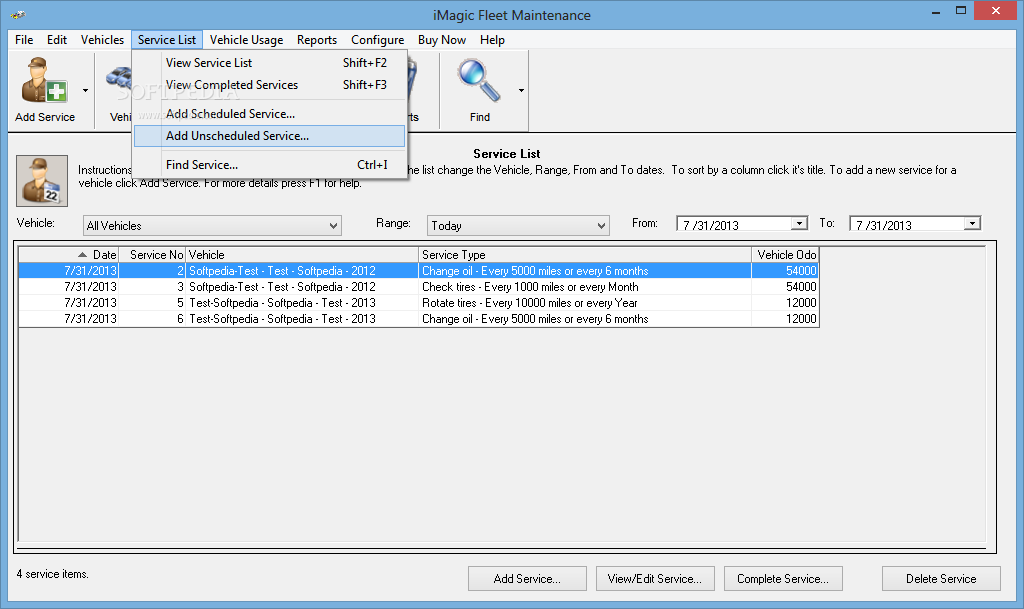
Task: Open the To date picker arrow
Action: [972, 224]
